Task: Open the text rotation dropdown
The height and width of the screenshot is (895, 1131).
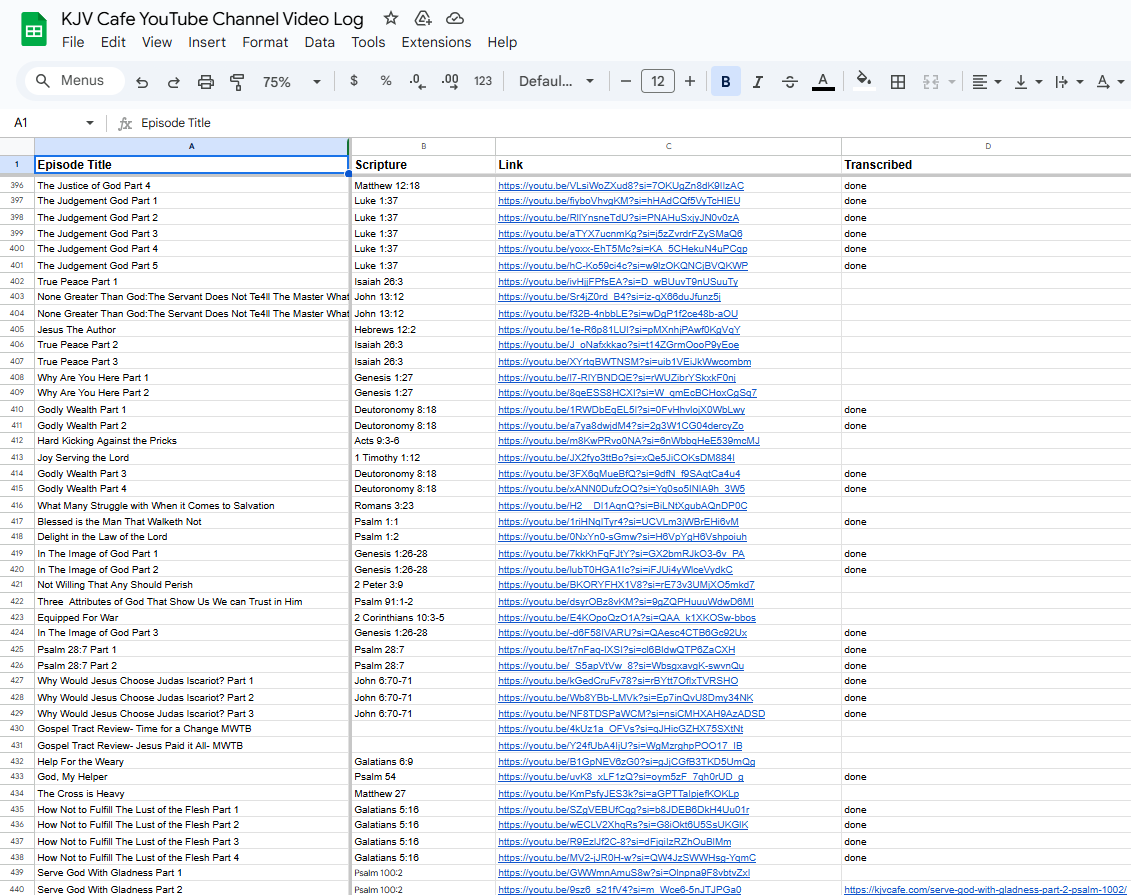Action: click(x=1110, y=81)
